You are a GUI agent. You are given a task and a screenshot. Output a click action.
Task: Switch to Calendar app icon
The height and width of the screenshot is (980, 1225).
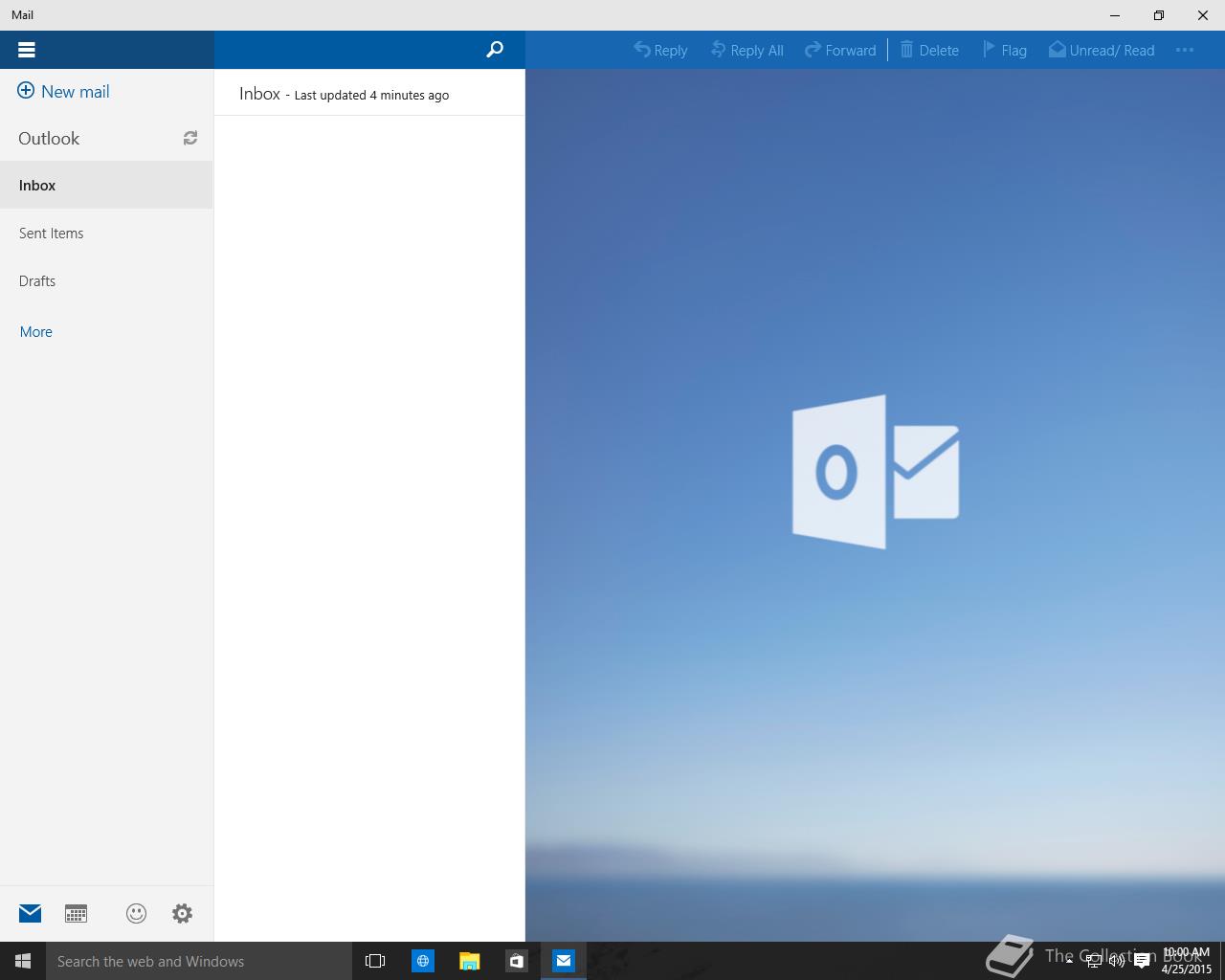(x=77, y=913)
